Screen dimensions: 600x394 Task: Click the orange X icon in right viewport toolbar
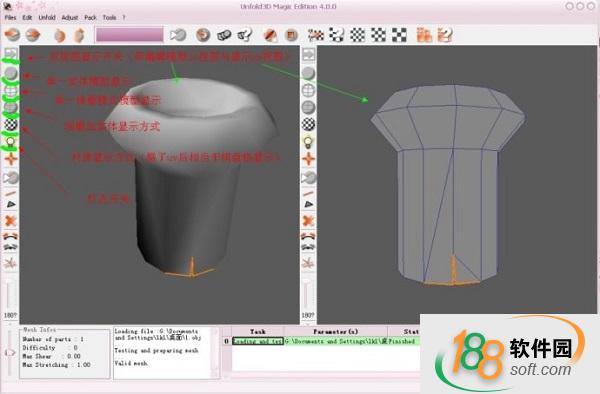308,221
